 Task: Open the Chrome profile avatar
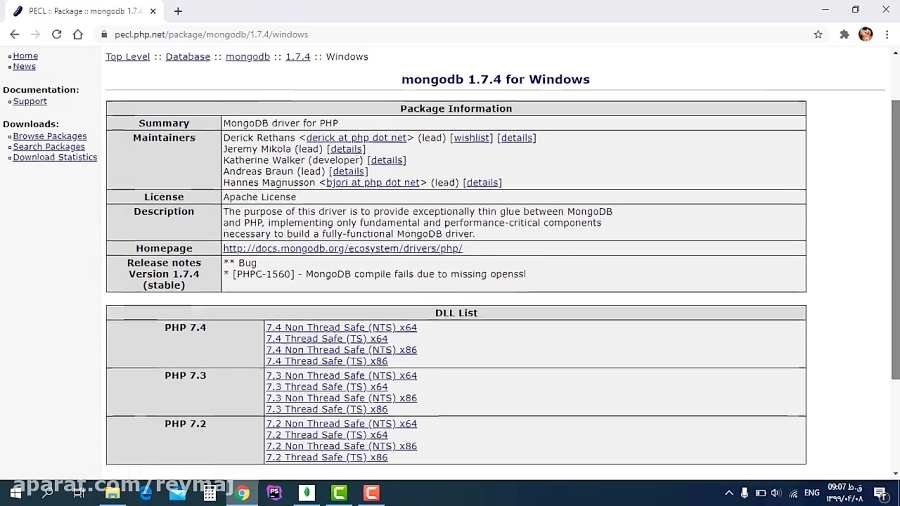click(865, 34)
